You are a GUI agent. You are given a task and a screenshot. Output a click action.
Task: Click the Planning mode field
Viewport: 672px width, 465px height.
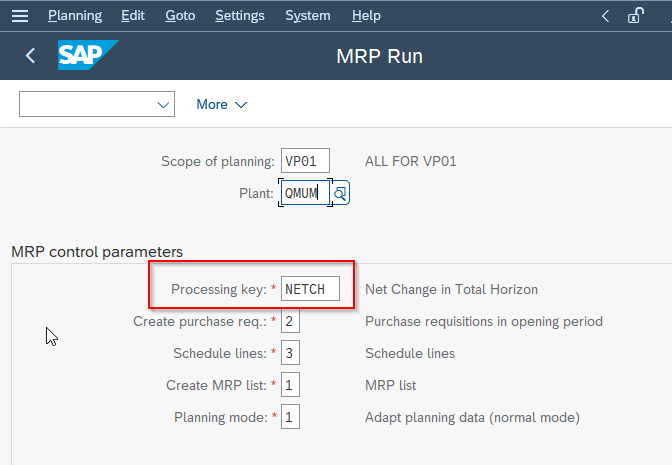[x=290, y=417]
